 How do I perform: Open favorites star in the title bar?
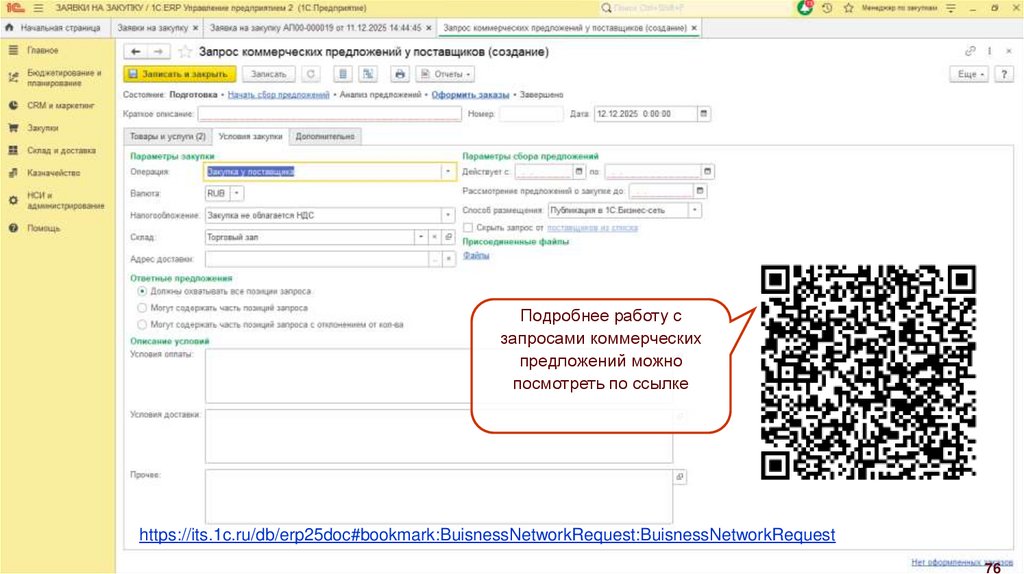848,8
